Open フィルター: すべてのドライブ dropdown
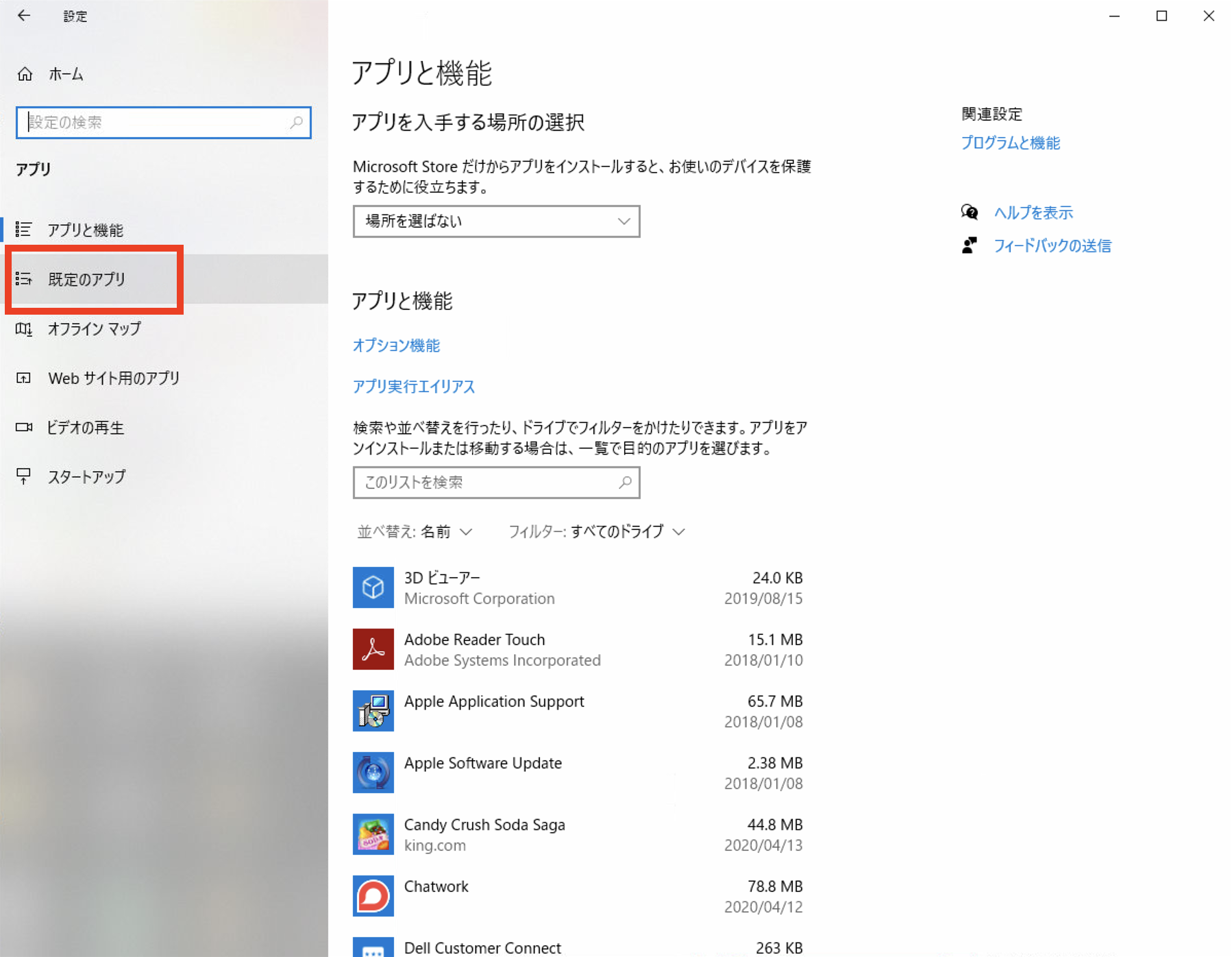Screen dimensions: 1232x957 597,532
